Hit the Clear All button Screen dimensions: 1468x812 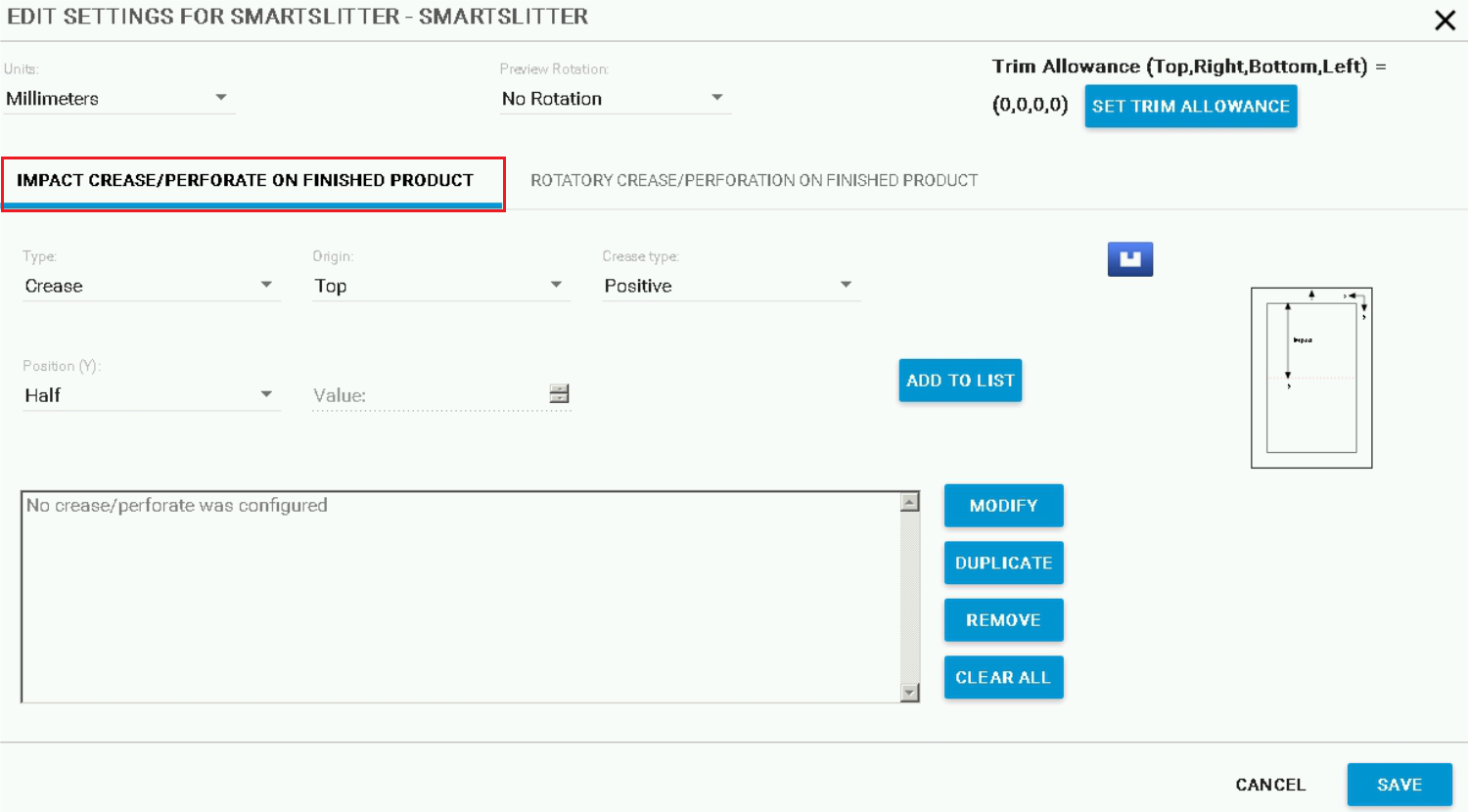tap(1003, 677)
